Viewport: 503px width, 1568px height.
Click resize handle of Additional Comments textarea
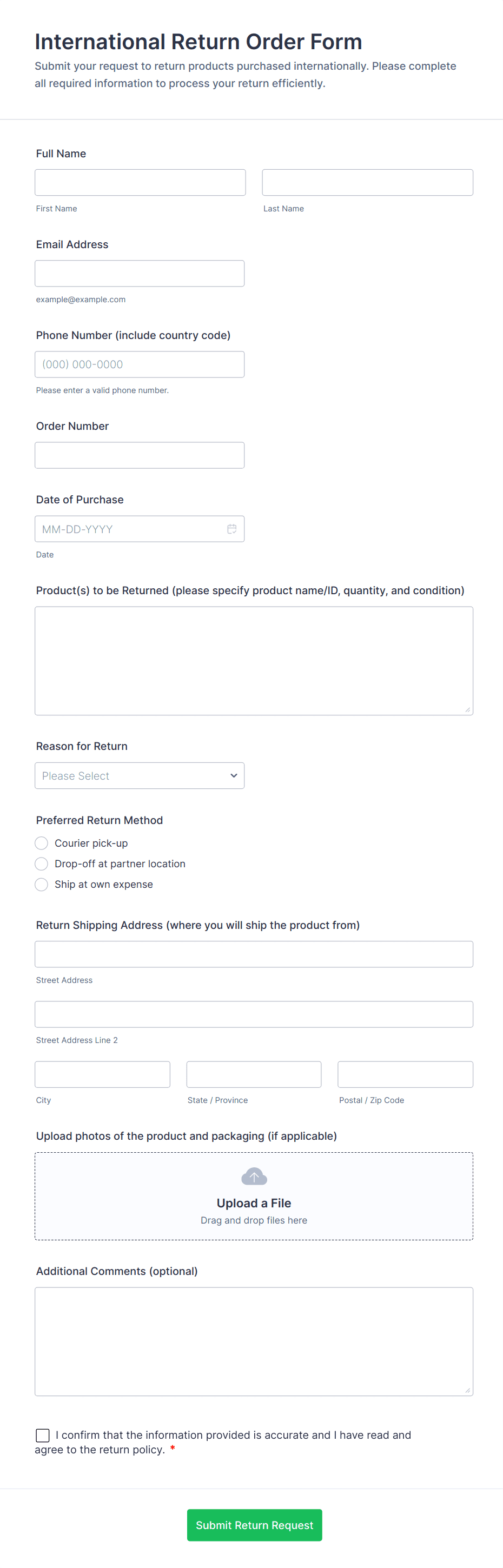467,1390
